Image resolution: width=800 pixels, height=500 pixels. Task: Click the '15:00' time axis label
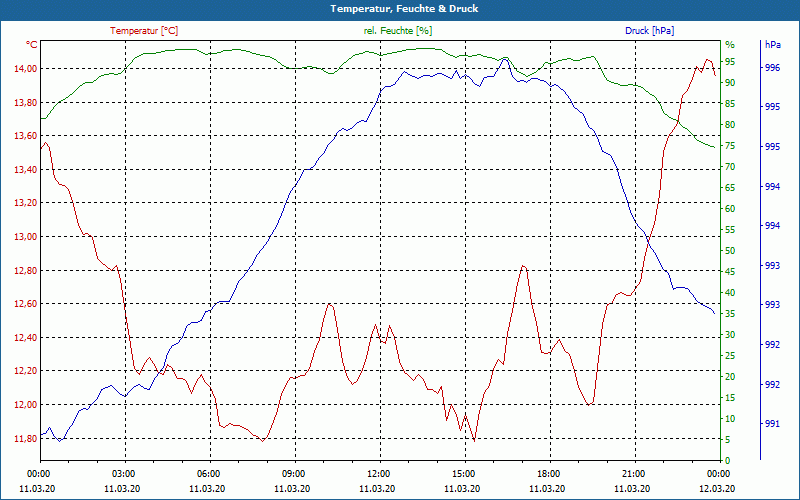click(x=463, y=473)
